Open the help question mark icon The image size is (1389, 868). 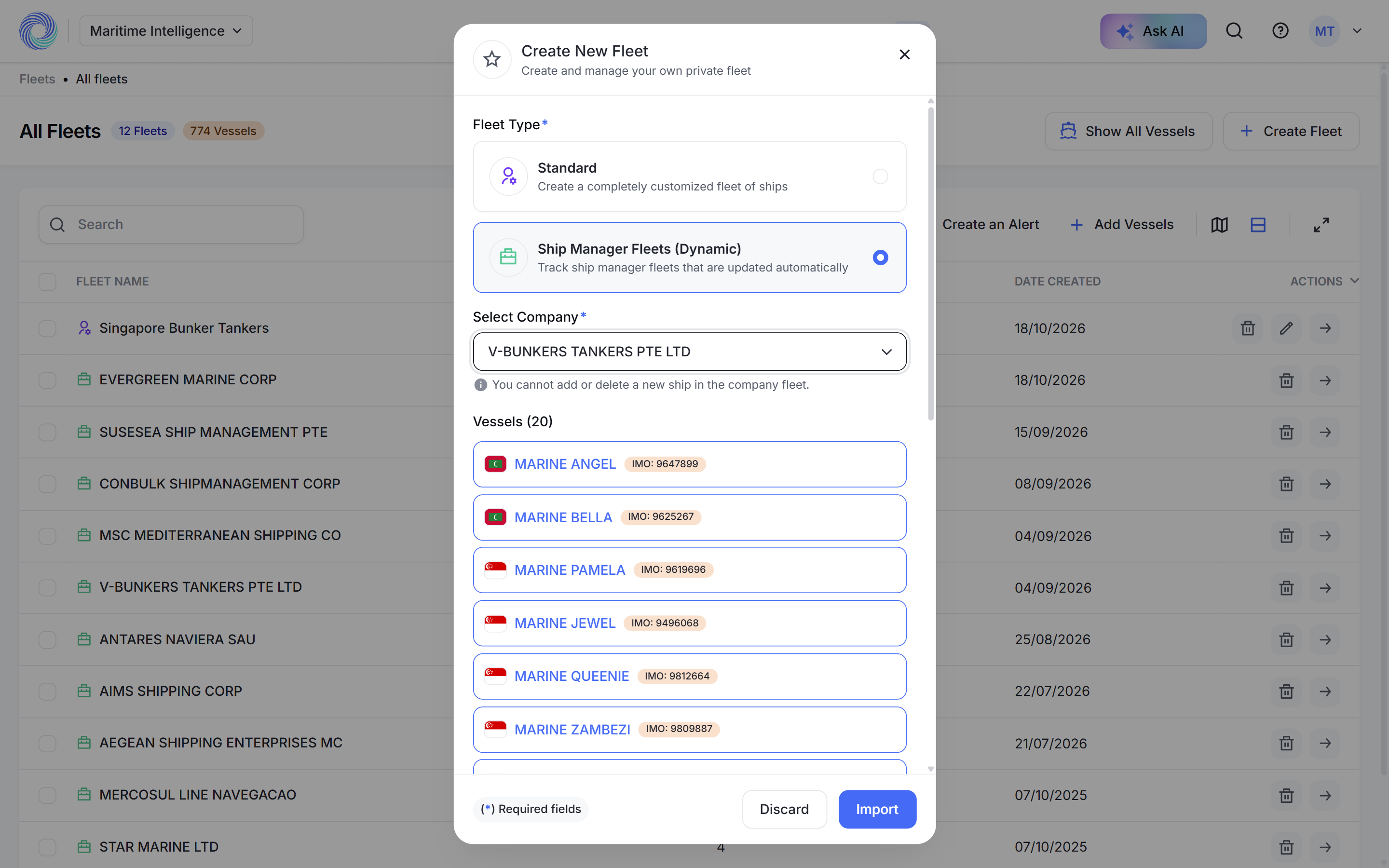pos(1280,31)
